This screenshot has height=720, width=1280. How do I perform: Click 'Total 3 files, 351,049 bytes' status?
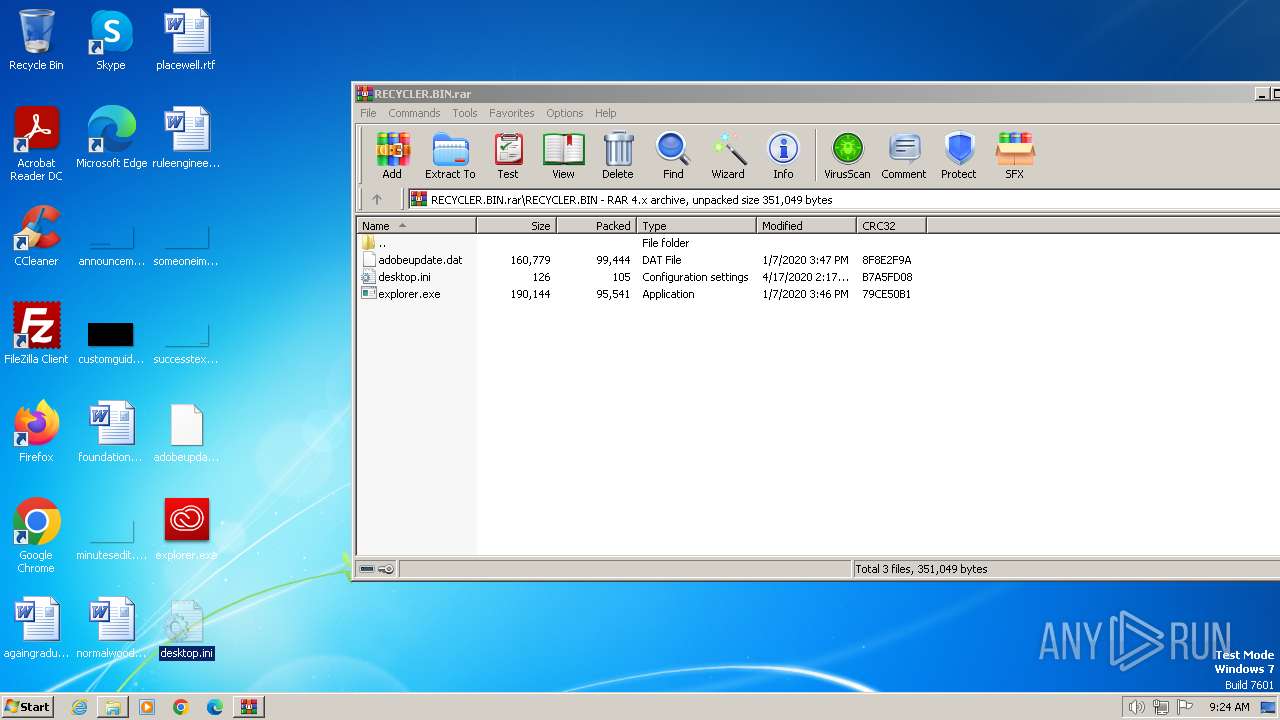click(x=921, y=569)
